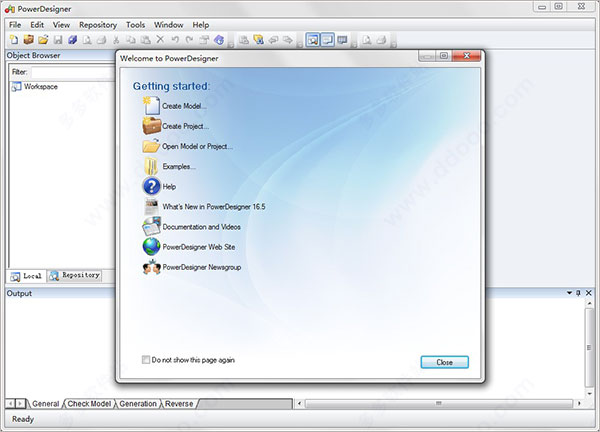The height and width of the screenshot is (432, 600).
Task: Open the Repository menu
Action: pos(98,25)
